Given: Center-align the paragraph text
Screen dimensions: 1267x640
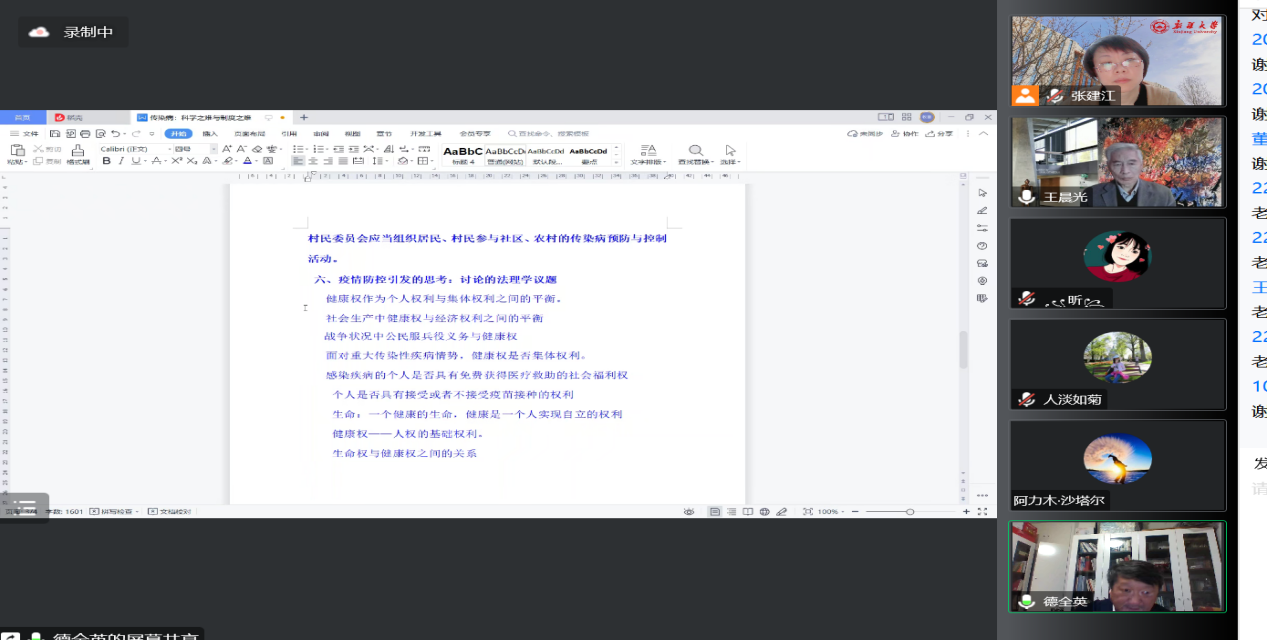Looking at the screenshot, I should click(x=313, y=161).
